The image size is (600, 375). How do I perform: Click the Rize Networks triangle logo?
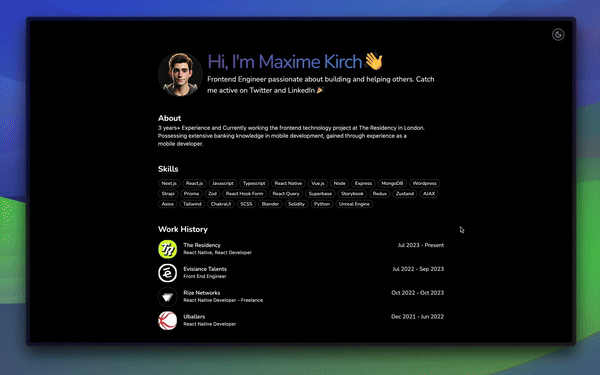click(x=168, y=297)
